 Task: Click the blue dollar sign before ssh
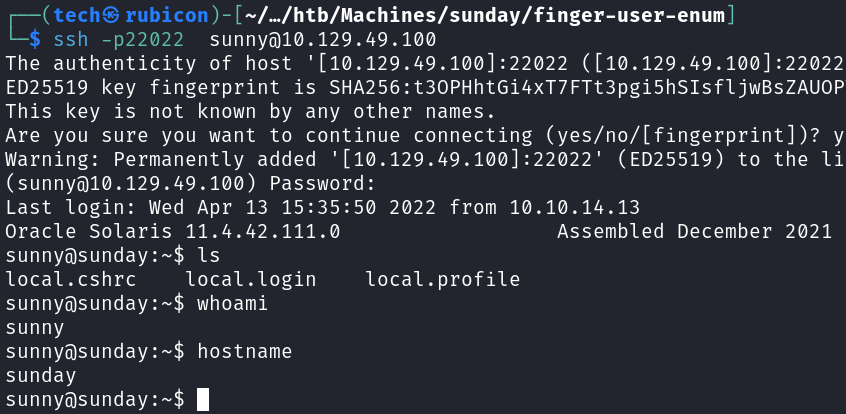[35, 39]
